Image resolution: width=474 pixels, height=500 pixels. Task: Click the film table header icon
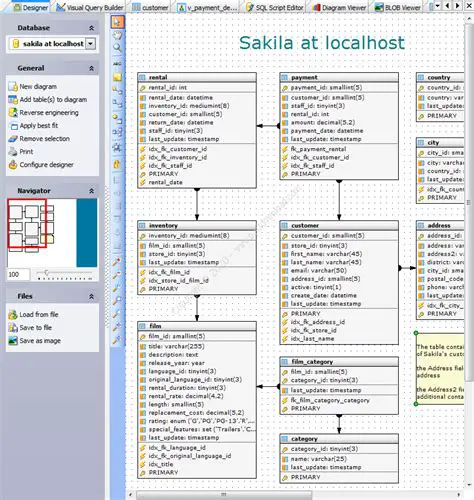click(x=142, y=326)
